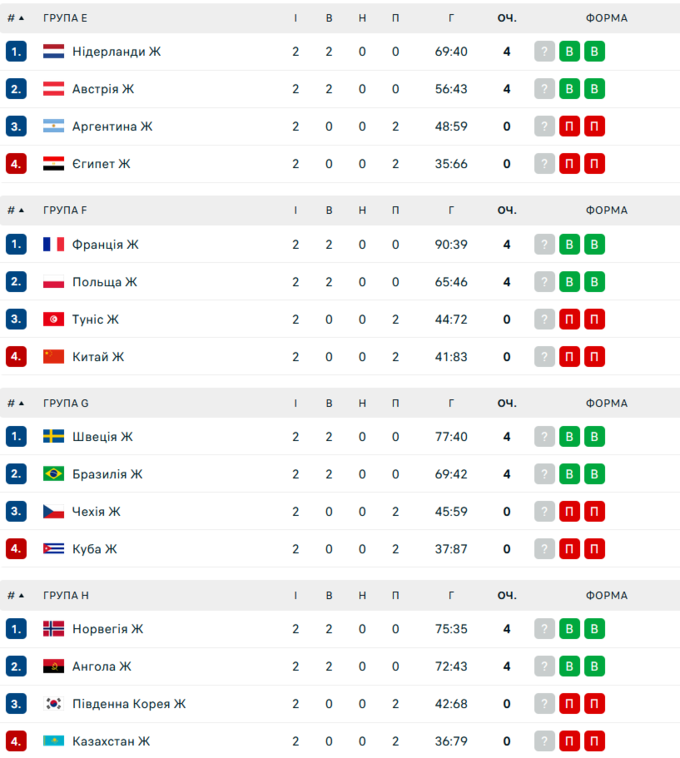Click the Sweden flag icon
Viewport: 680px width, 758px height.
point(53,437)
